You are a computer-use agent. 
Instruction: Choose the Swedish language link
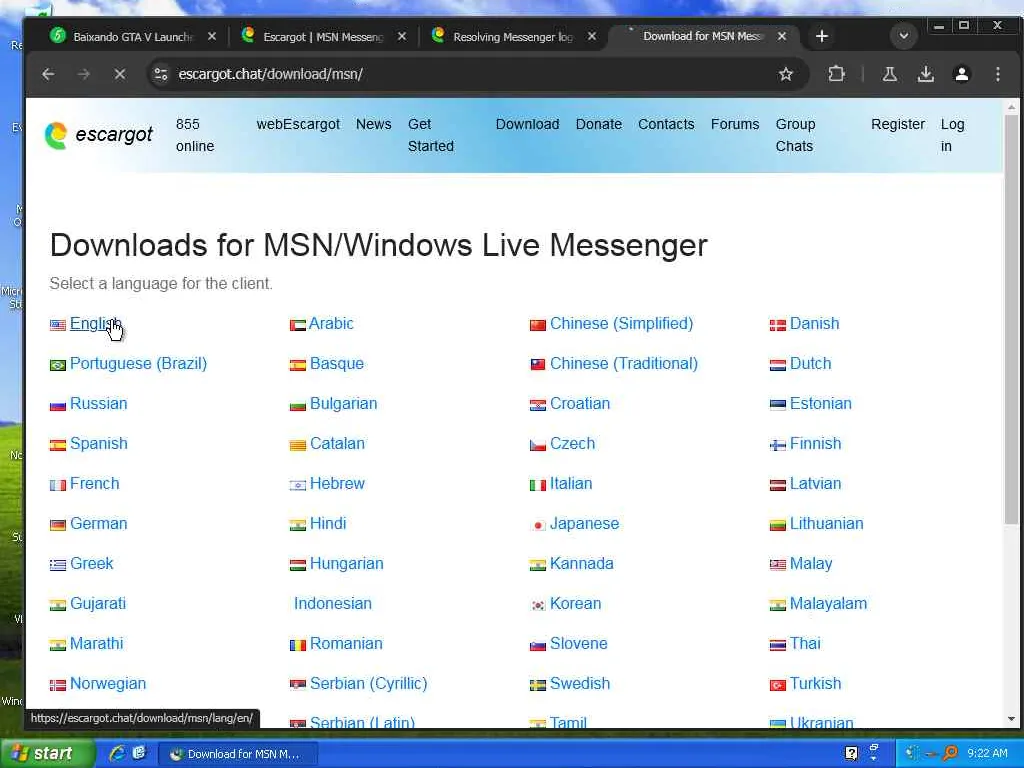pyautogui.click(x=579, y=683)
